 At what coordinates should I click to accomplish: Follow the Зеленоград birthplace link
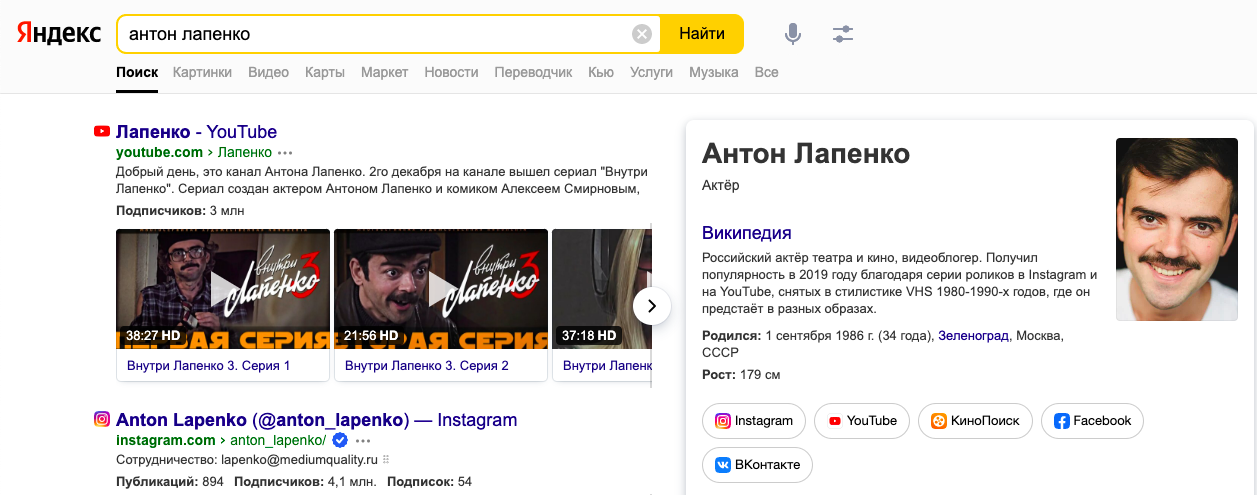974,335
